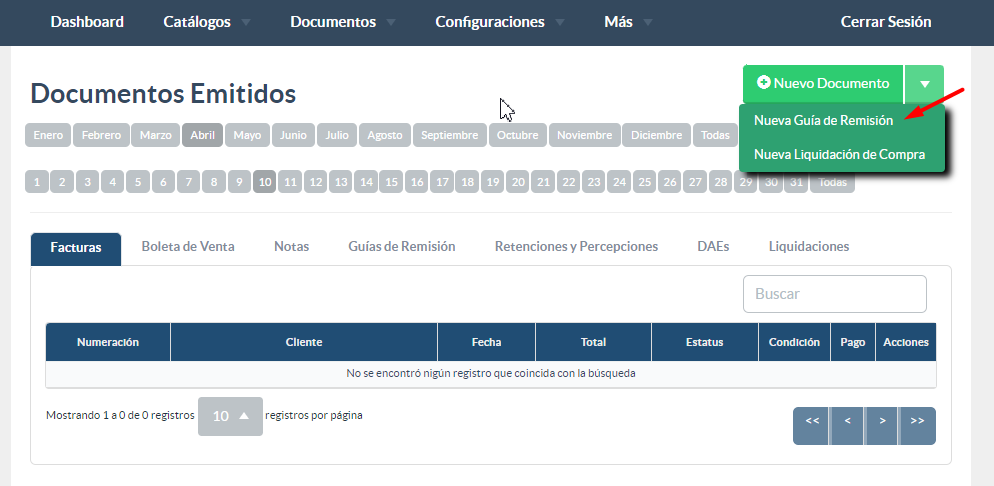This screenshot has height=486, width=994.
Task: Switch to Retenciones y Percepciones tab
Action: (576, 246)
